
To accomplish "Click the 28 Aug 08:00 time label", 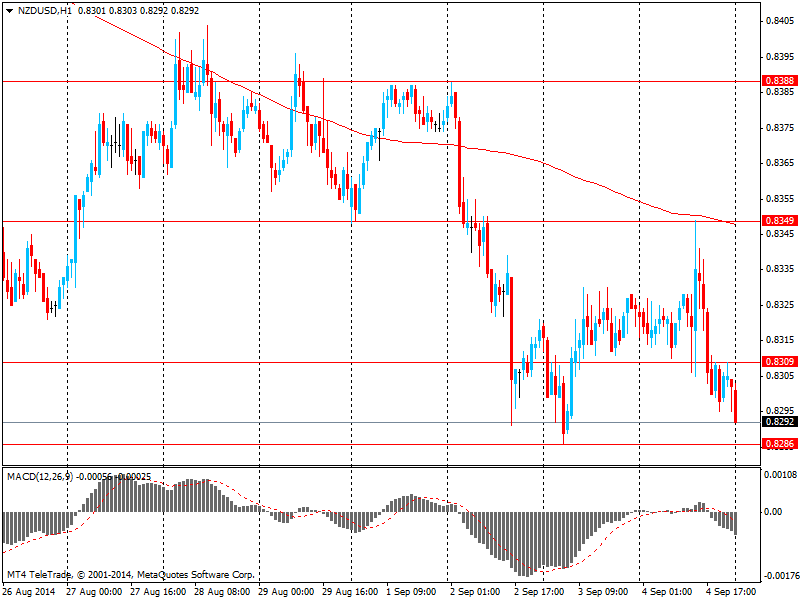I will pyautogui.click(x=222, y=592).
